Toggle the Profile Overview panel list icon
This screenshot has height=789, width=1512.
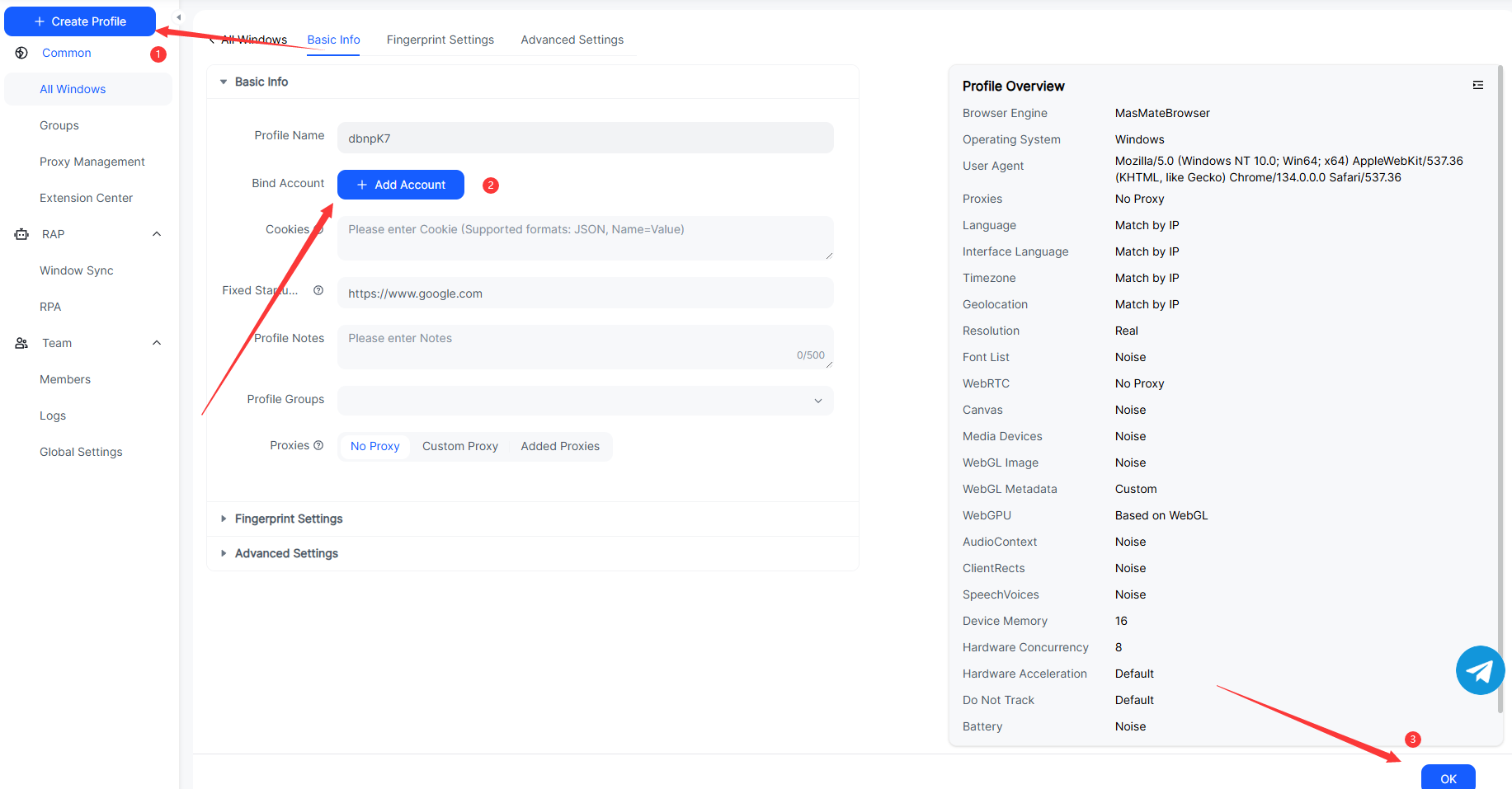(x=1477, y=85)
